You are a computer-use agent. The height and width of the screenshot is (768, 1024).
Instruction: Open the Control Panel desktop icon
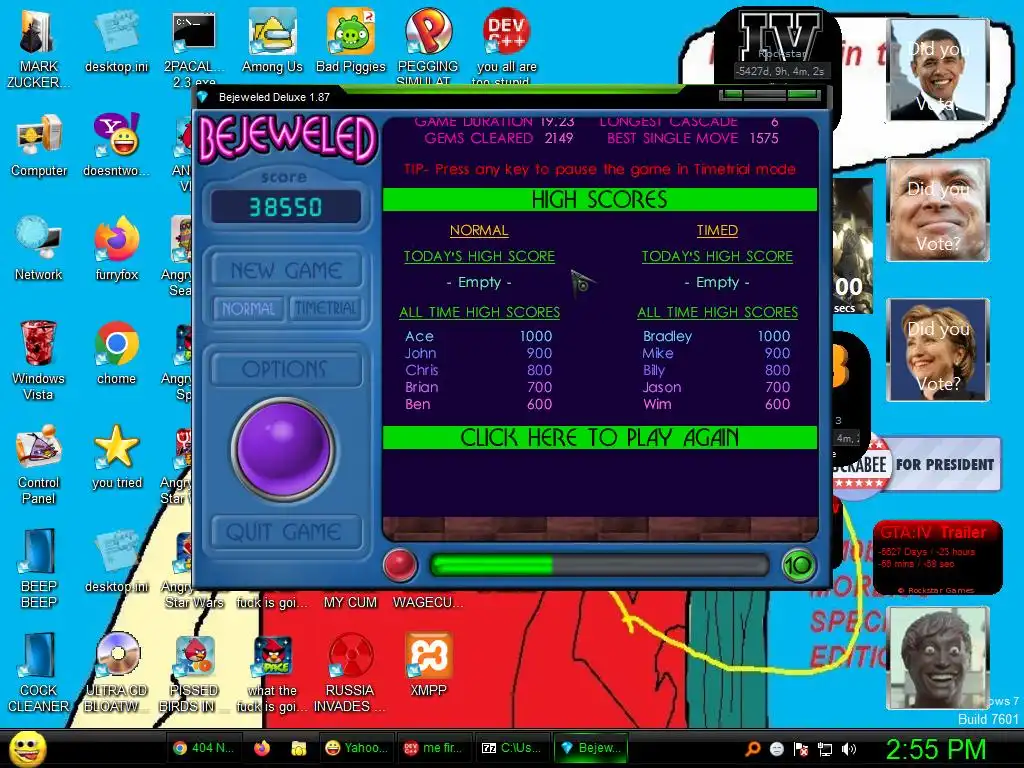coord(39,464)
